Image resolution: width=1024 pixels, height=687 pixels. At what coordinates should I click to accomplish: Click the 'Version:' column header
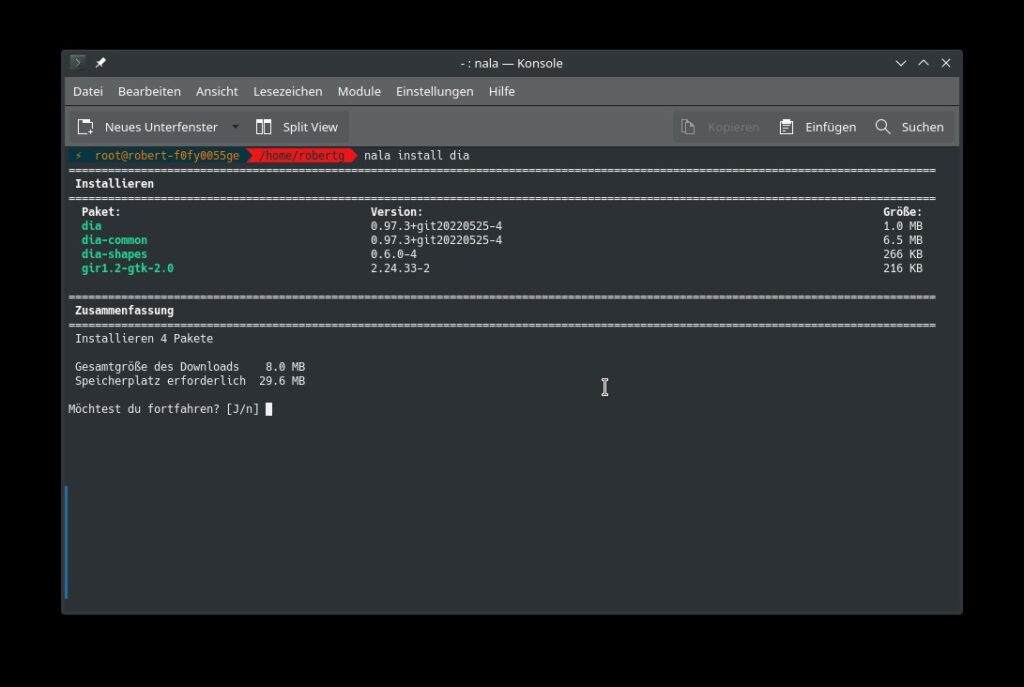(397, 212)
